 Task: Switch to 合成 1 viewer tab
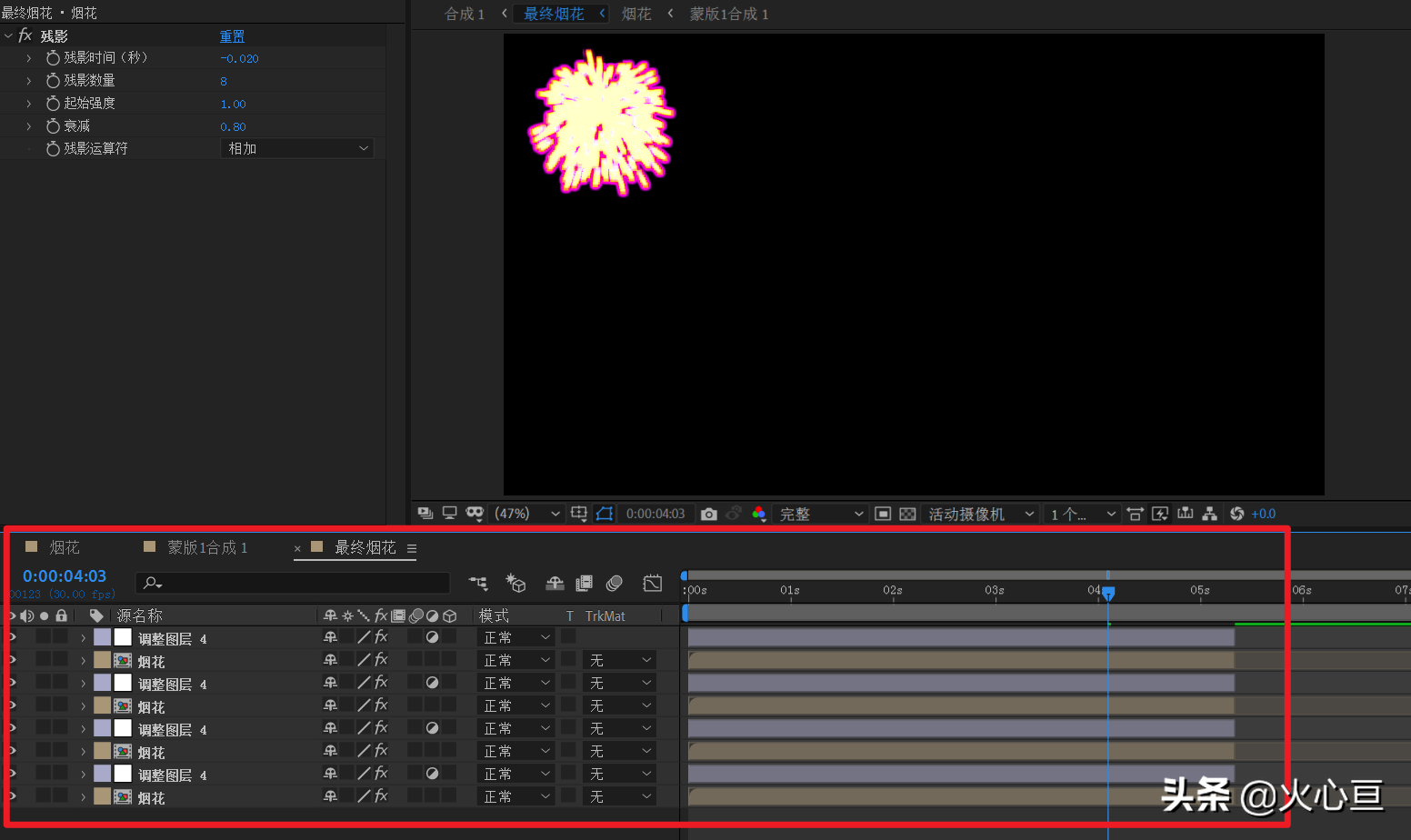(x=464, y=14)
